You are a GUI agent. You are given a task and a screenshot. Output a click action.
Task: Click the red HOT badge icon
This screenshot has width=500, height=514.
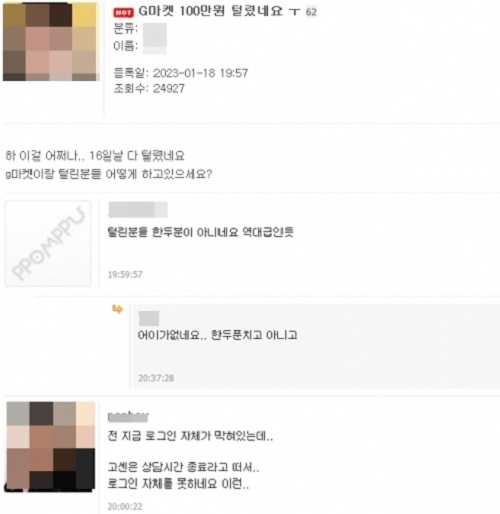123,13
